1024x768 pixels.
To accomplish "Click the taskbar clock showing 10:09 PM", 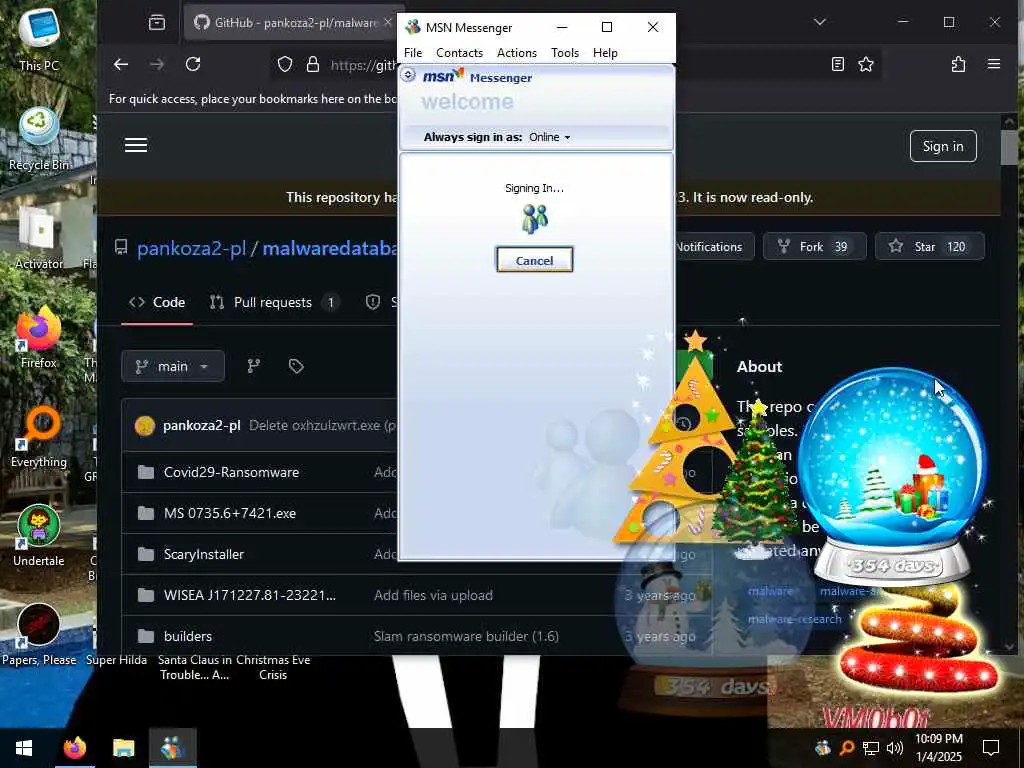I will point(938,748).
